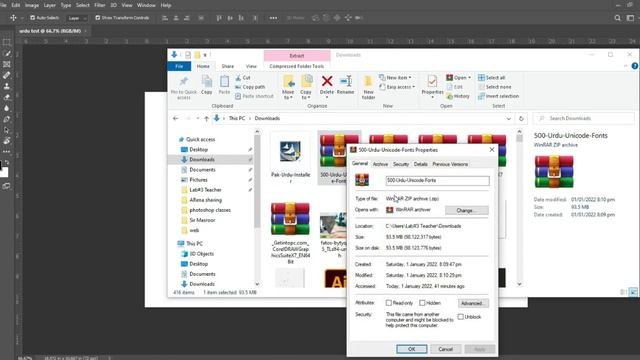Open the Explorer File tab
Viewport: 640px width, 360px height.
[179, 66]
